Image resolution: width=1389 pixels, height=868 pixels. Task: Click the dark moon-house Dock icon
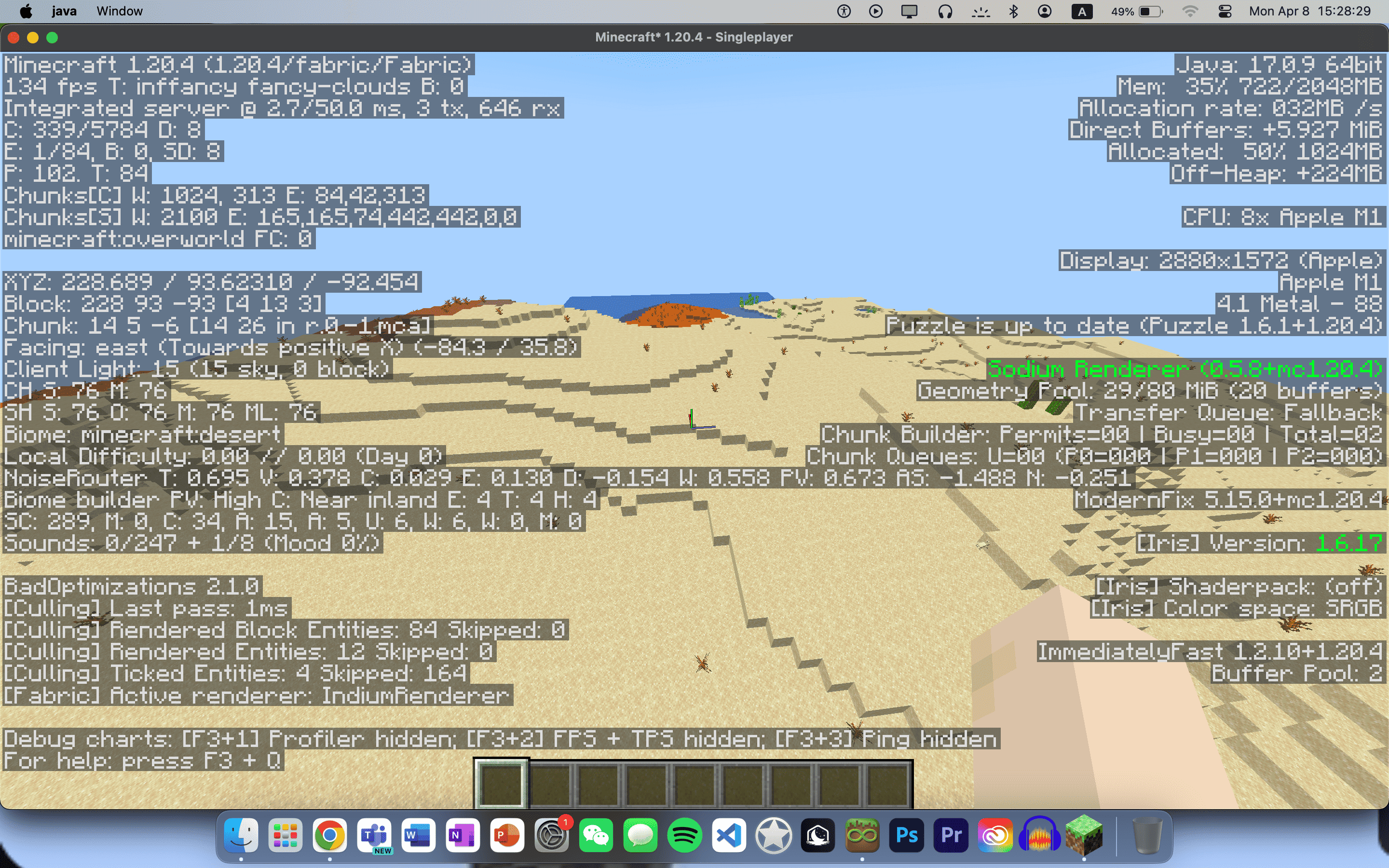pos(818,835)
